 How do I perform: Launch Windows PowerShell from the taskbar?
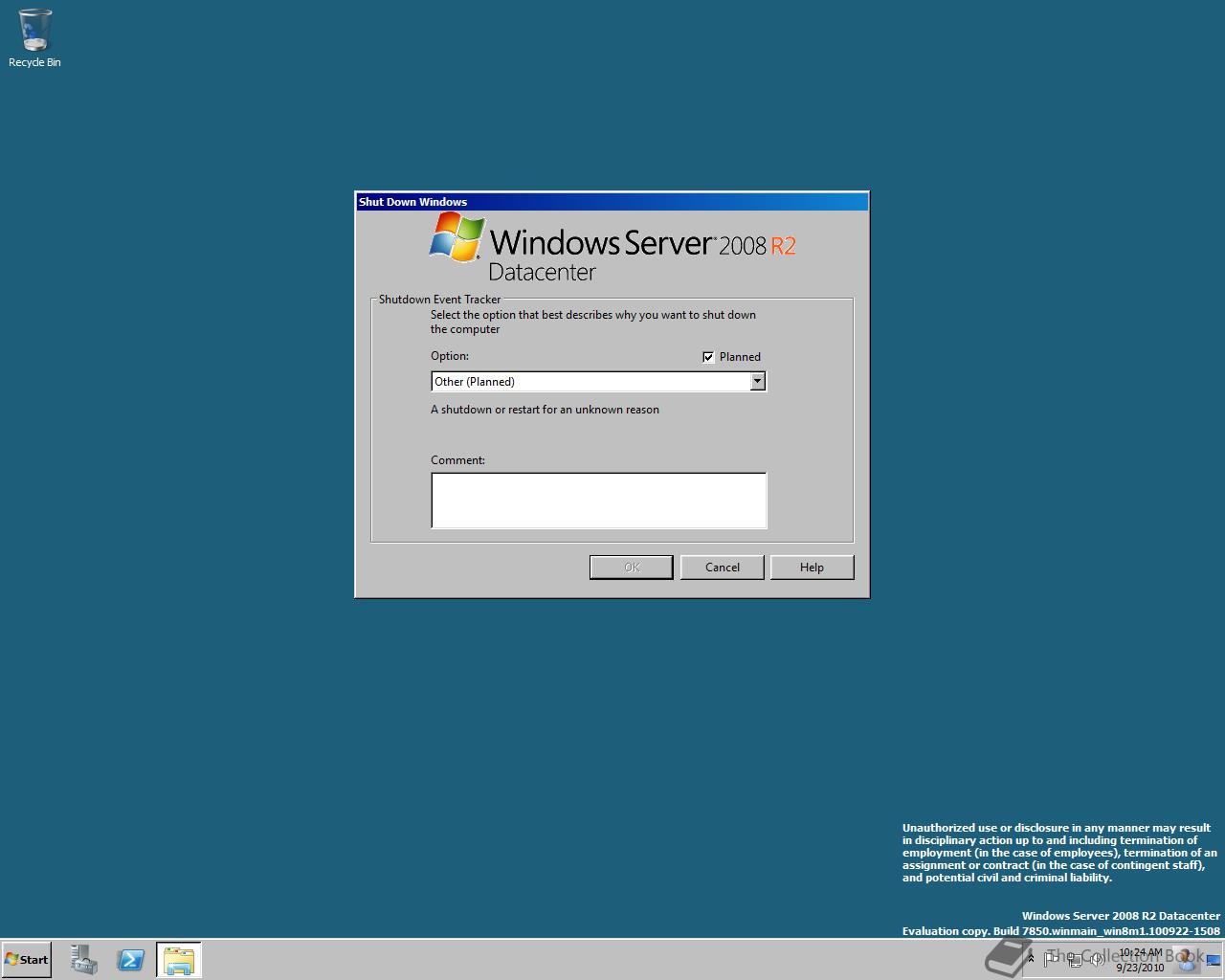tap(131, 960)
